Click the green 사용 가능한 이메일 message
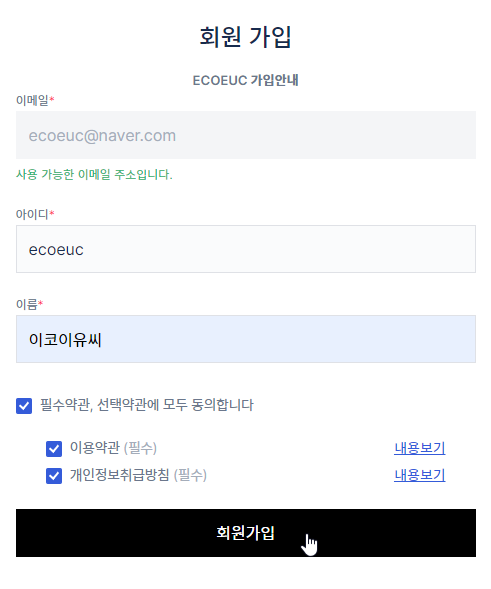 click(94, 174)
